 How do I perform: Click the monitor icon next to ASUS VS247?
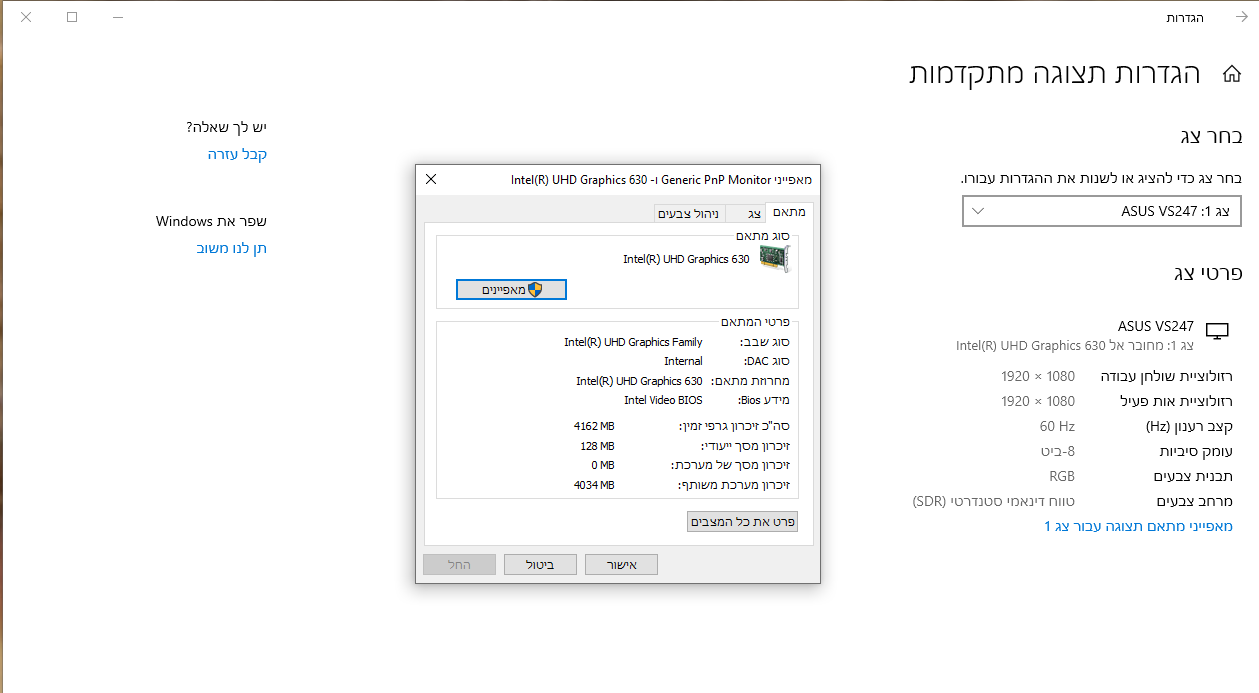pos(1217,332)
